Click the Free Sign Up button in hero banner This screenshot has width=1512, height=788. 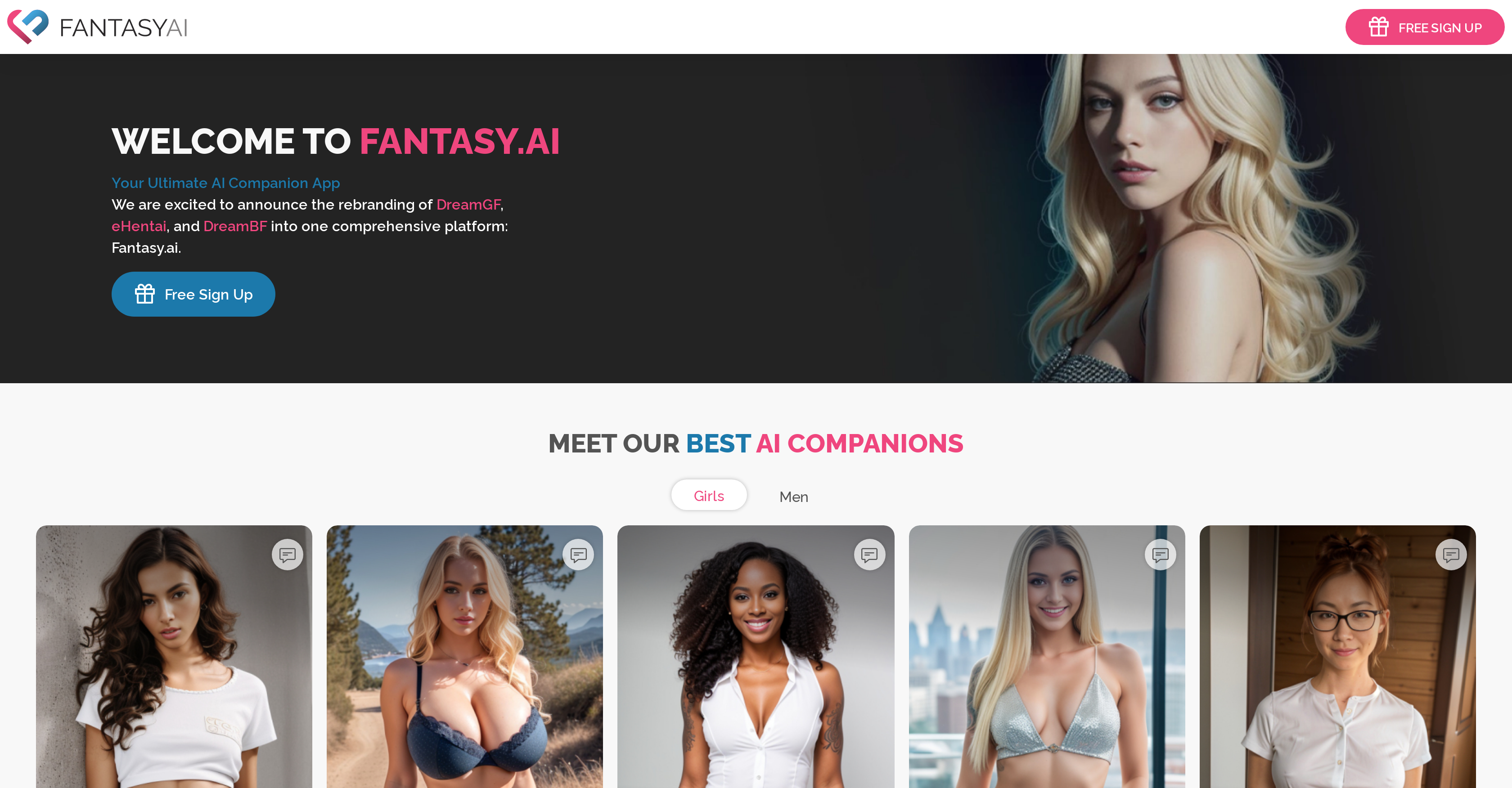coord(193,294)
